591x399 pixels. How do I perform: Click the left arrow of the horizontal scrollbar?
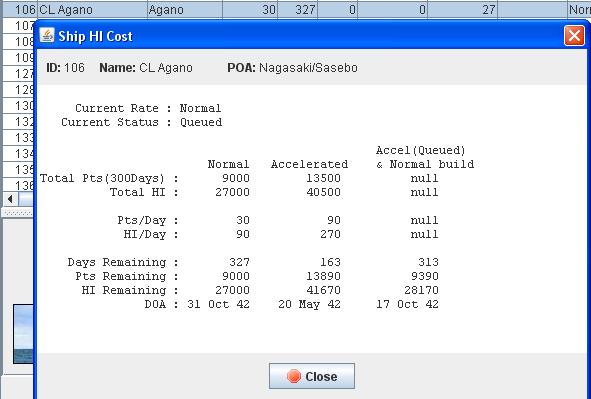tap(10, 199)
